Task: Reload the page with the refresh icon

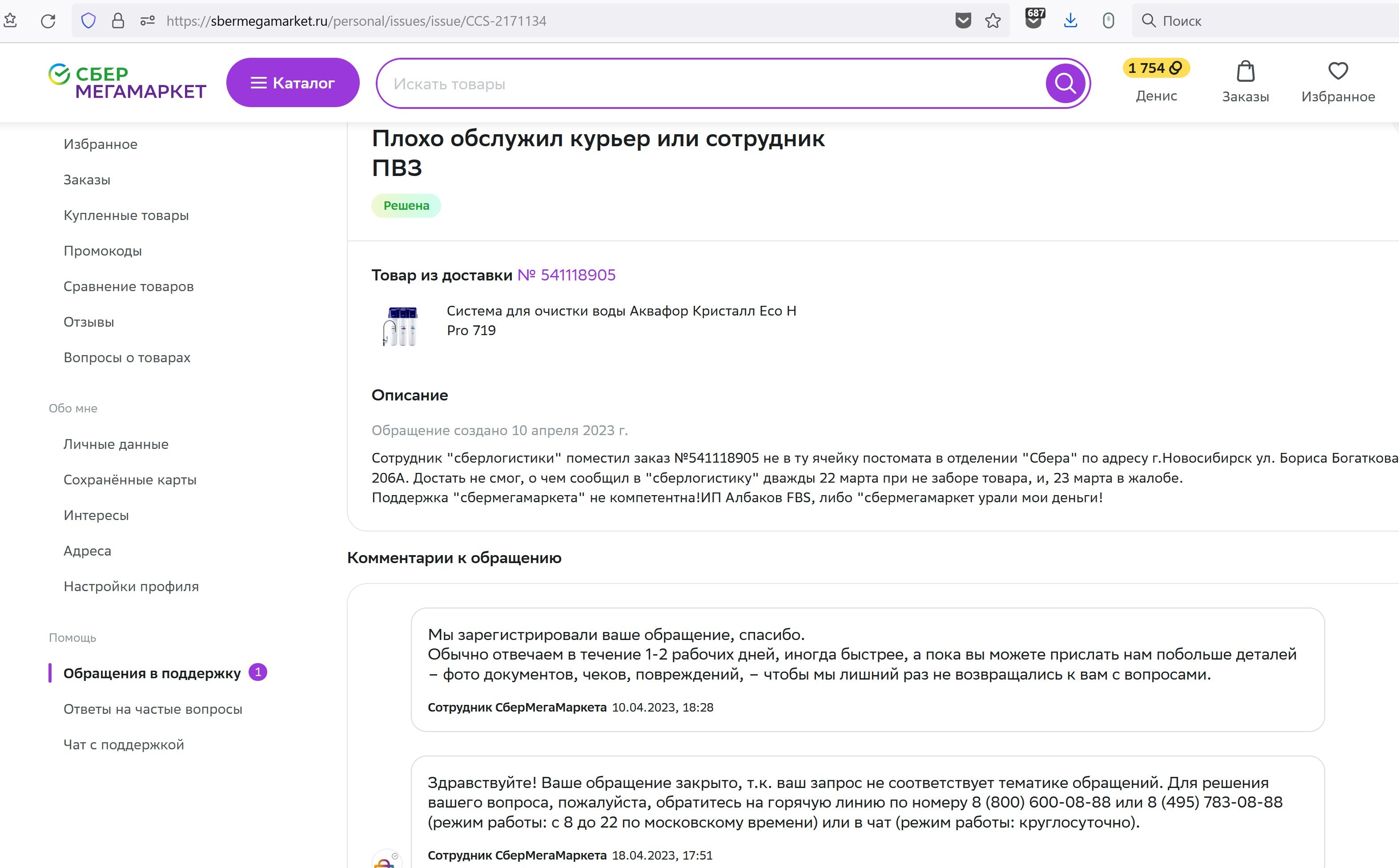Action: pyautogui.click(x=48, y=21)
